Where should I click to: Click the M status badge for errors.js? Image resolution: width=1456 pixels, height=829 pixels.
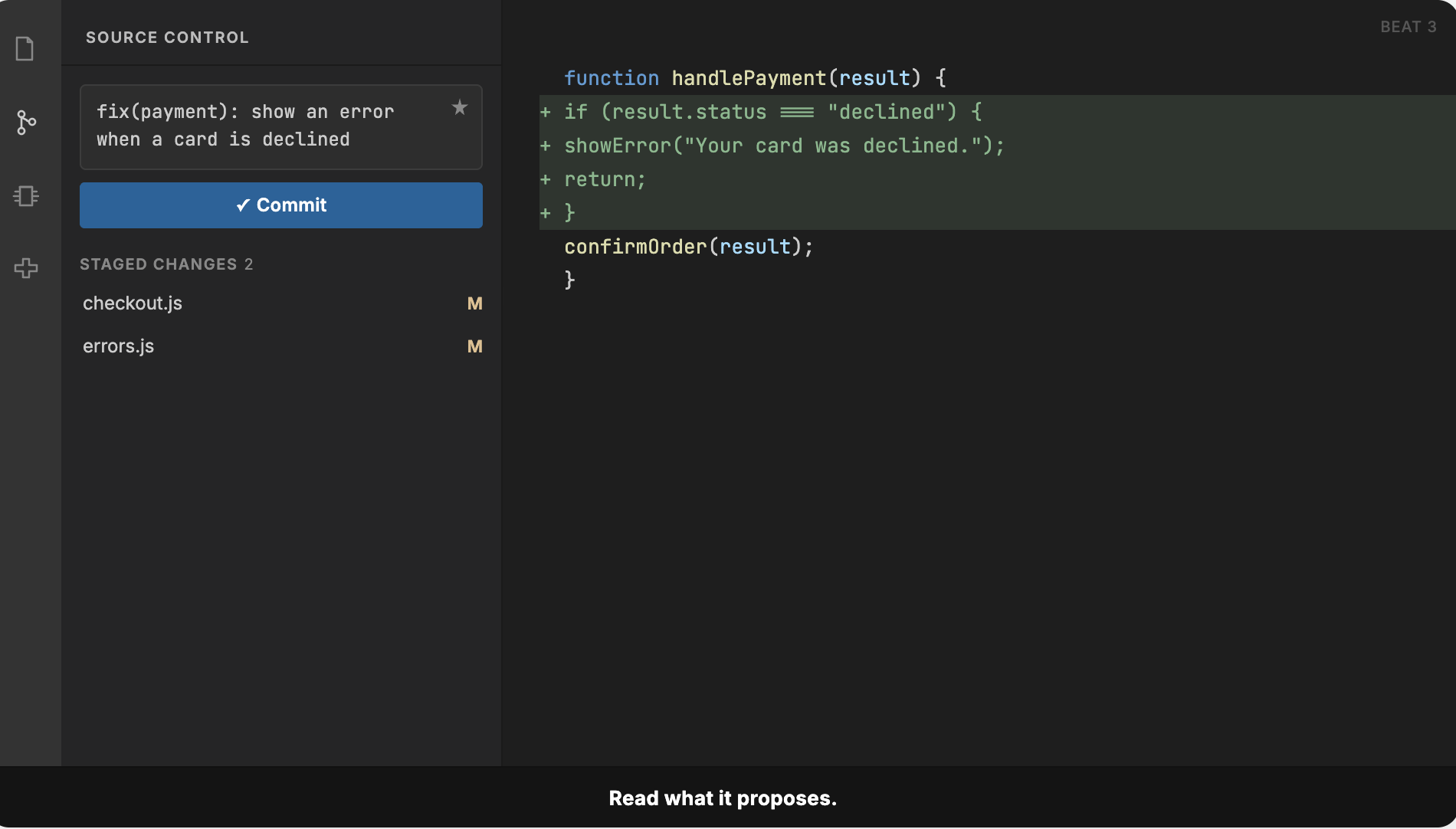[475, 346]
